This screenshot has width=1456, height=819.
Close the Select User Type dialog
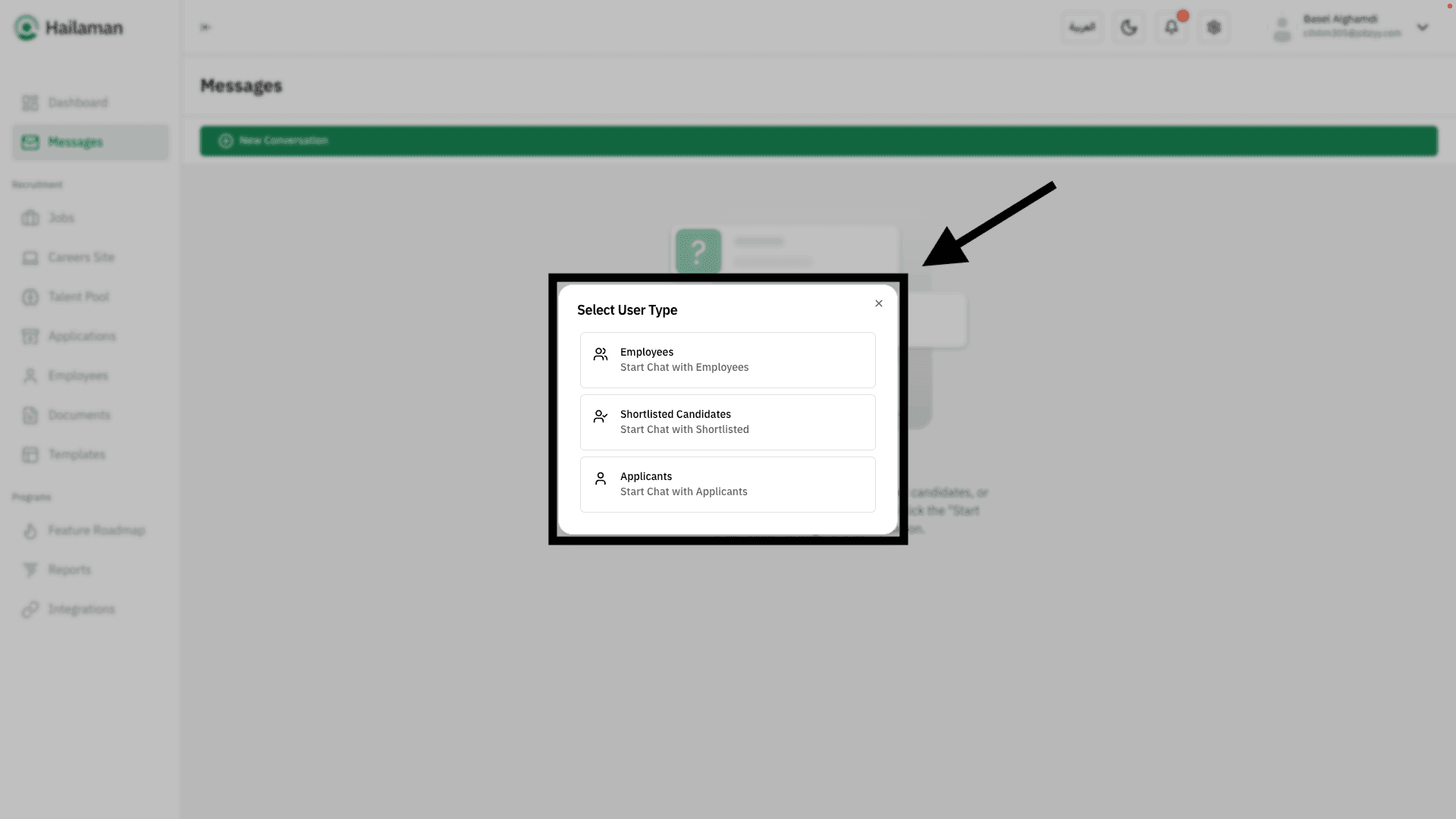pos(878,303)
